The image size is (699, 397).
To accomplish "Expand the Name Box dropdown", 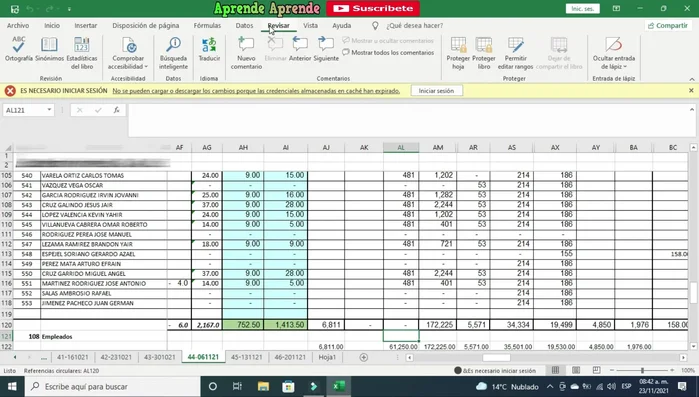I will tap(49, 110).
